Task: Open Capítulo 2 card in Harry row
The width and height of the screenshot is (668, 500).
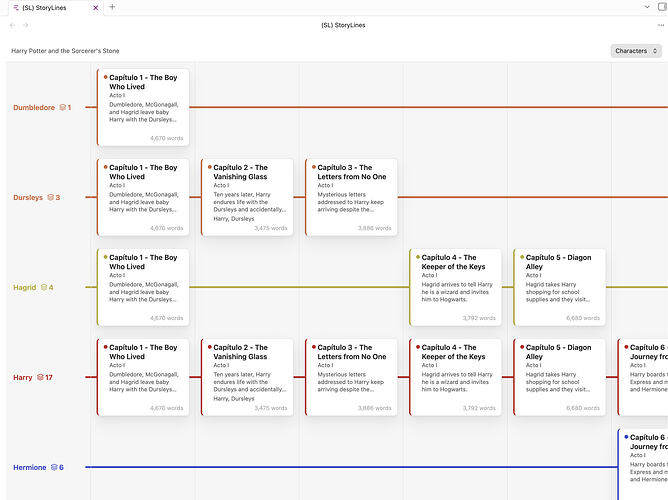Action: (x=247, y=377)
